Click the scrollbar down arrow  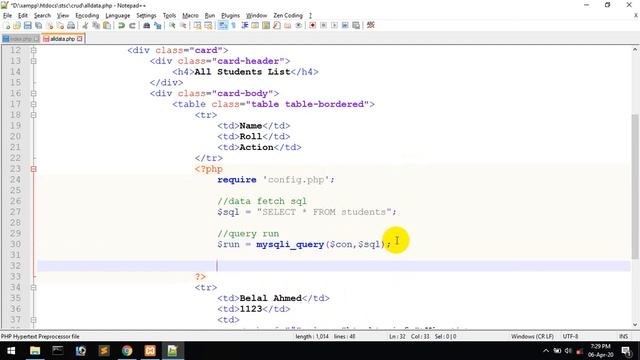635,325
